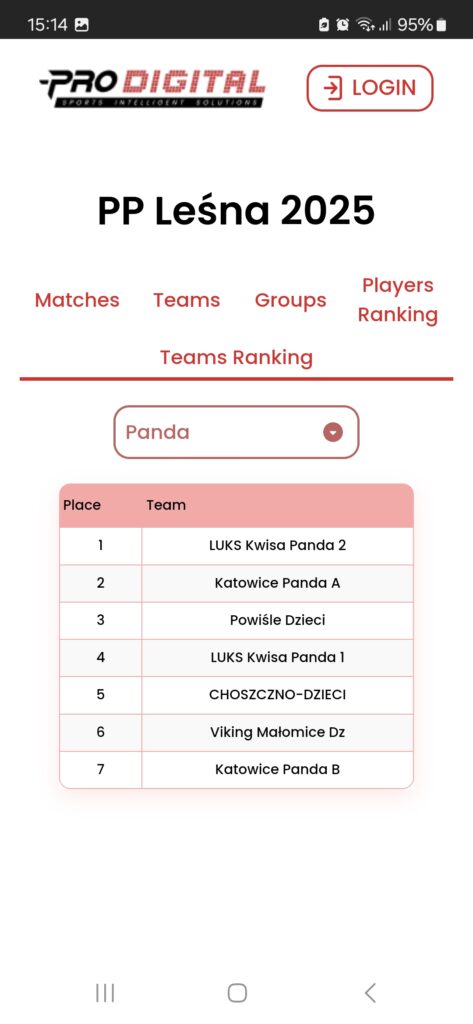Click the login arrow icon
The image size is (473, 1024).
(333, 88)
